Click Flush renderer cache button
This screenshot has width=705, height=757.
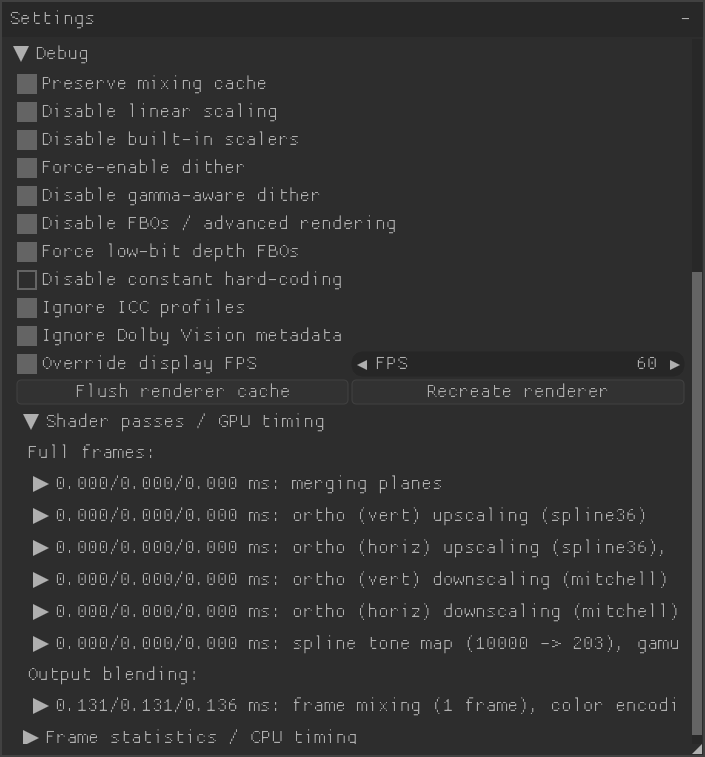tap(183, 392)
